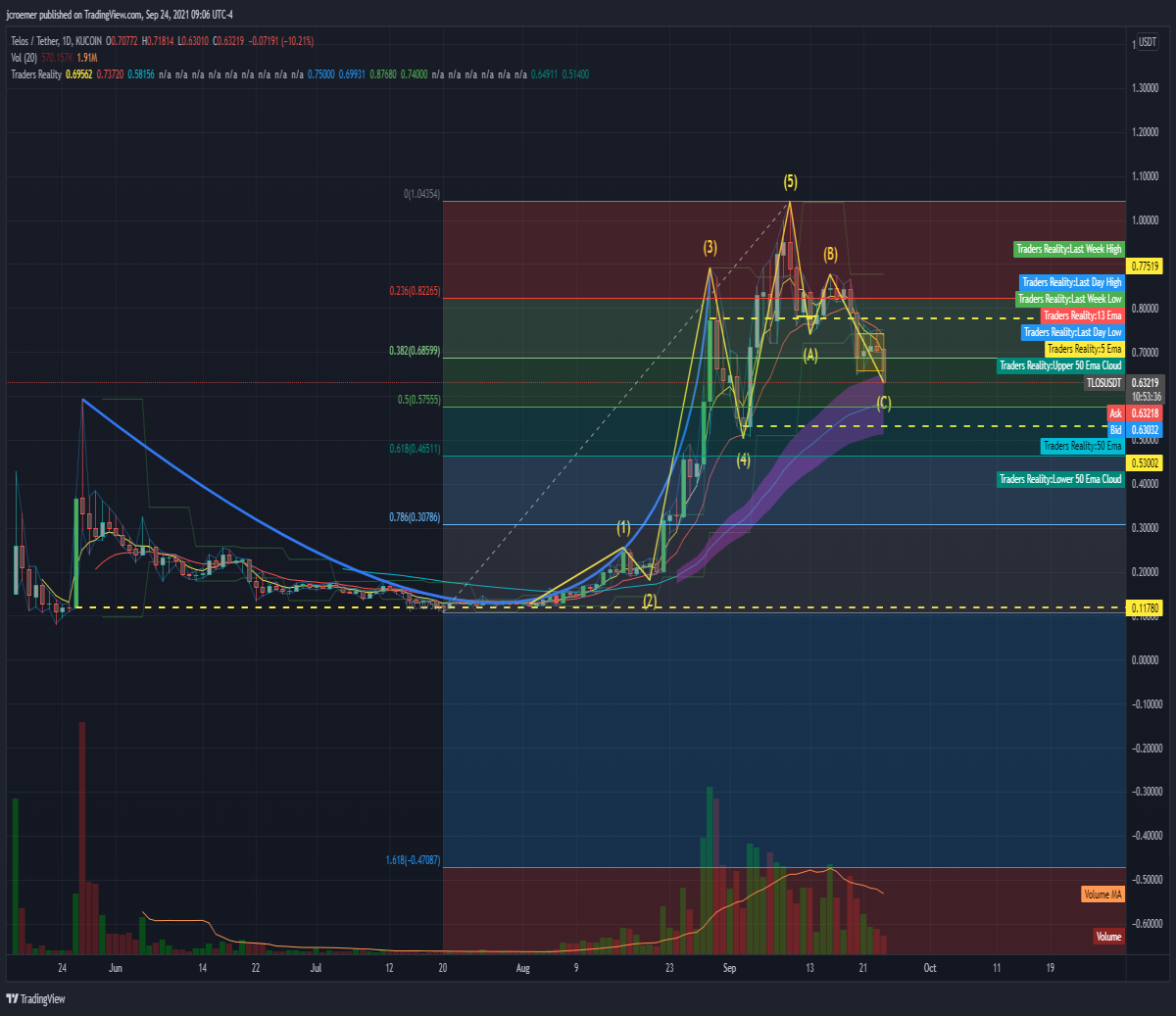Click corrective wave label (A)
This screenshot has height=1016, width=1176.
(x=810, y=355)
